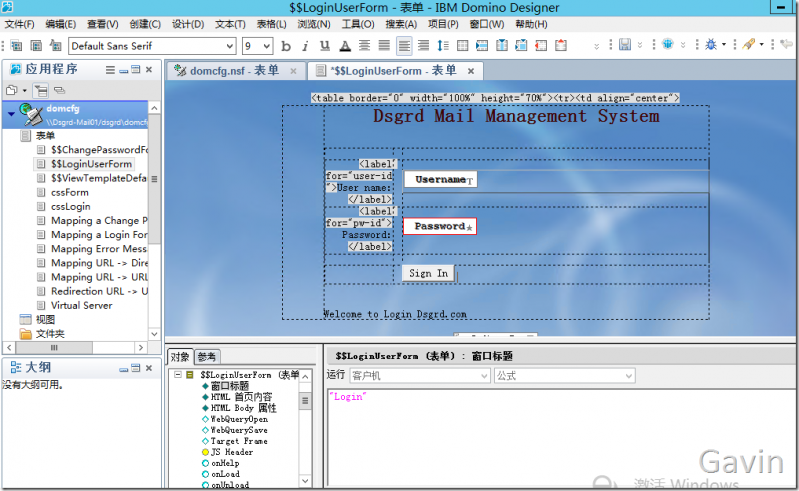
Task: Close the $$LoginUserForm tab
Action: [471, 71]
